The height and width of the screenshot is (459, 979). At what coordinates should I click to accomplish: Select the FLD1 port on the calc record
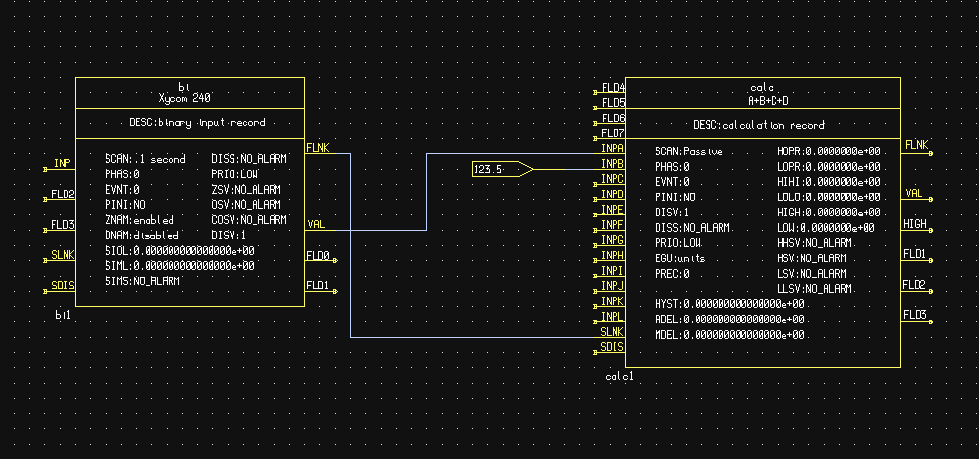click(x=915, y=255)
